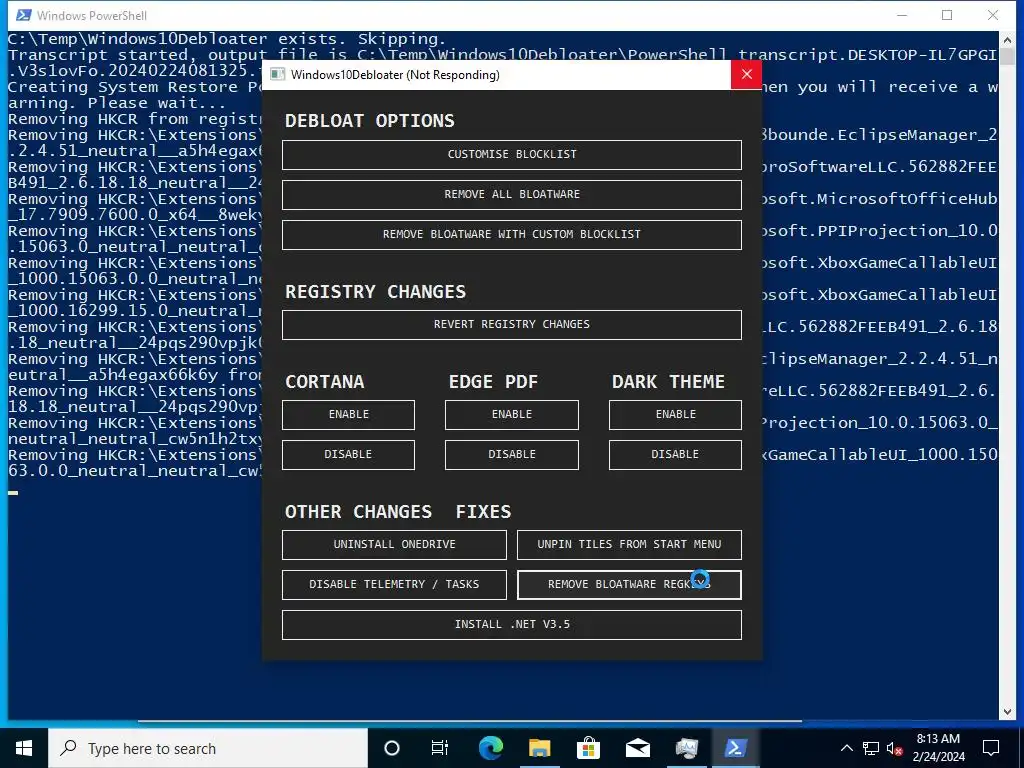This screenshot has height=768, width=1024.
Task: Click the Customise Blocklist button
Action: pyautogui.click(x=511, y=155)
